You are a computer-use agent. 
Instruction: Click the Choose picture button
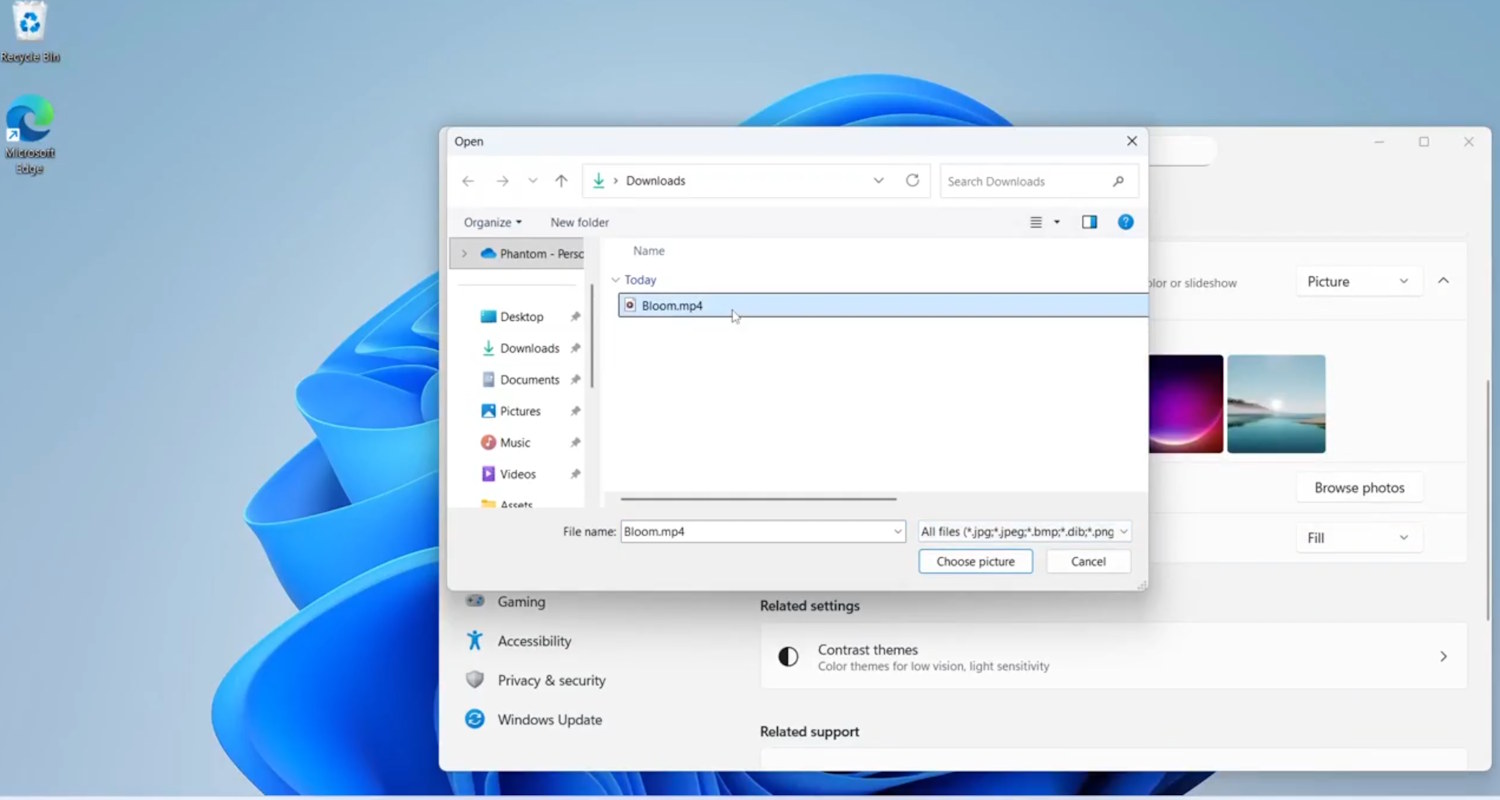click(975, 562)
